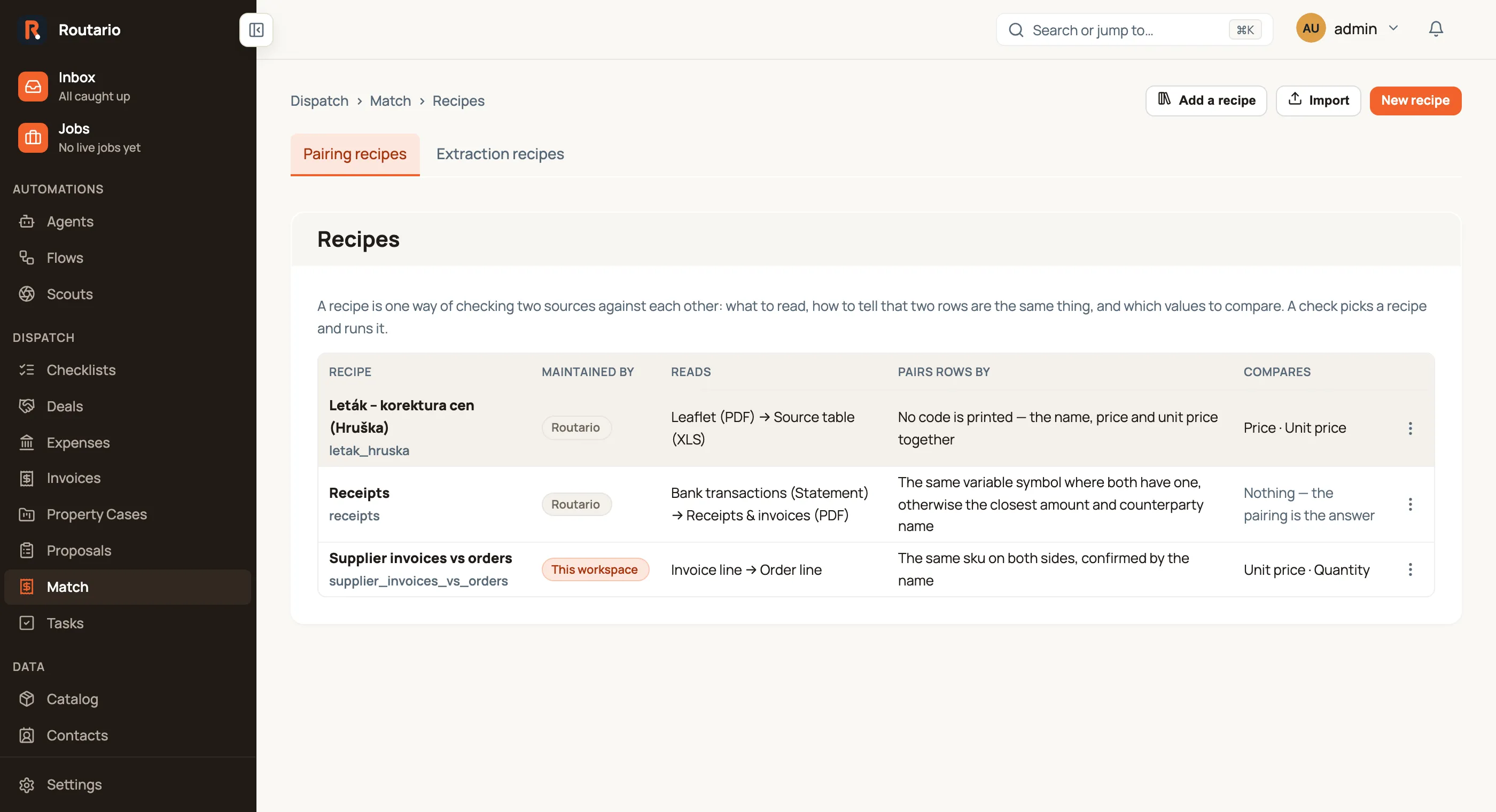Screen dimensions: 1496x812
Task: Go to Flows in the sidebar
Action: (128, 257)
